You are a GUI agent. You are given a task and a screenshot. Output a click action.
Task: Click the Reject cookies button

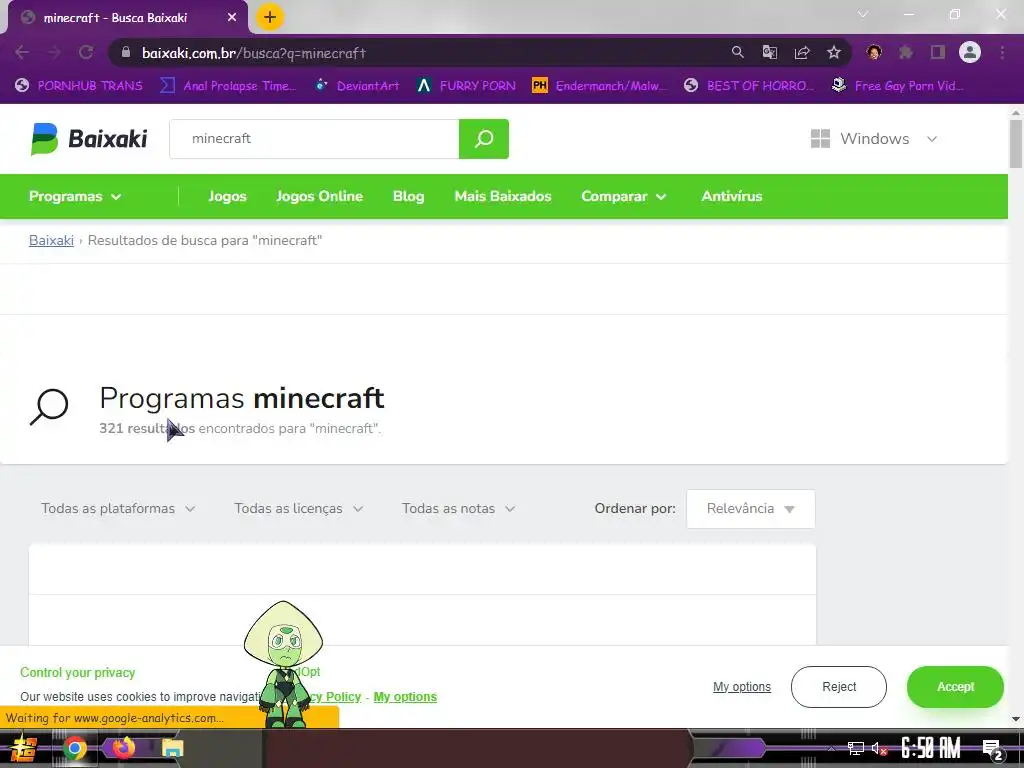839,687
